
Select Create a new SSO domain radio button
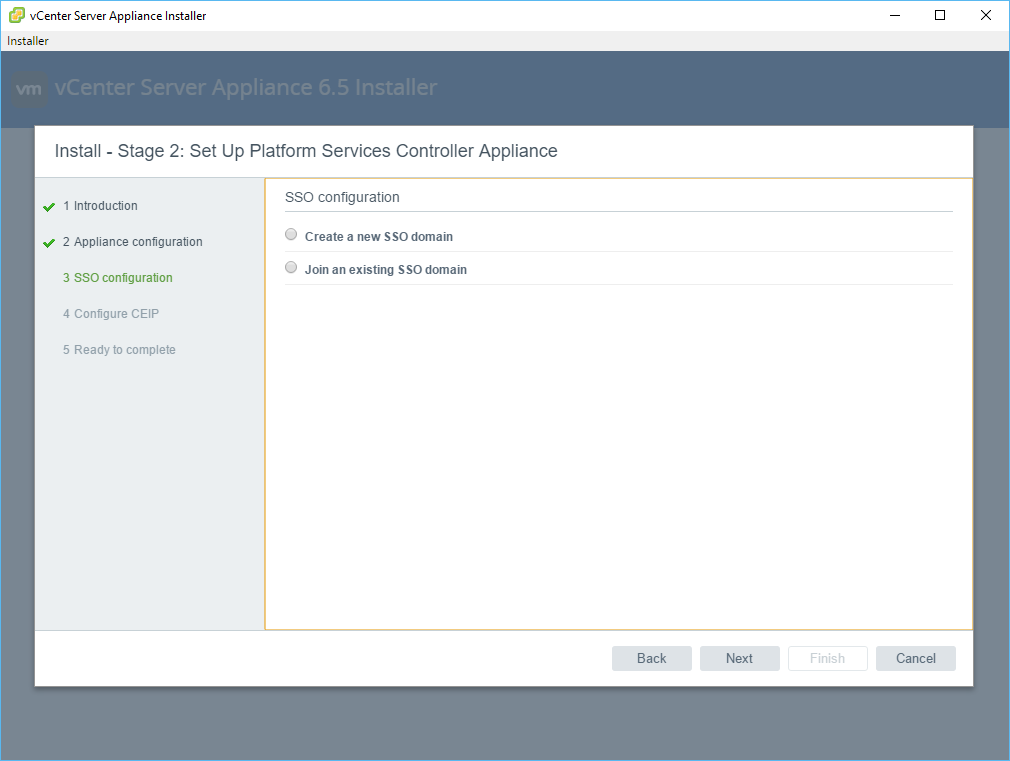pos(291,235)
